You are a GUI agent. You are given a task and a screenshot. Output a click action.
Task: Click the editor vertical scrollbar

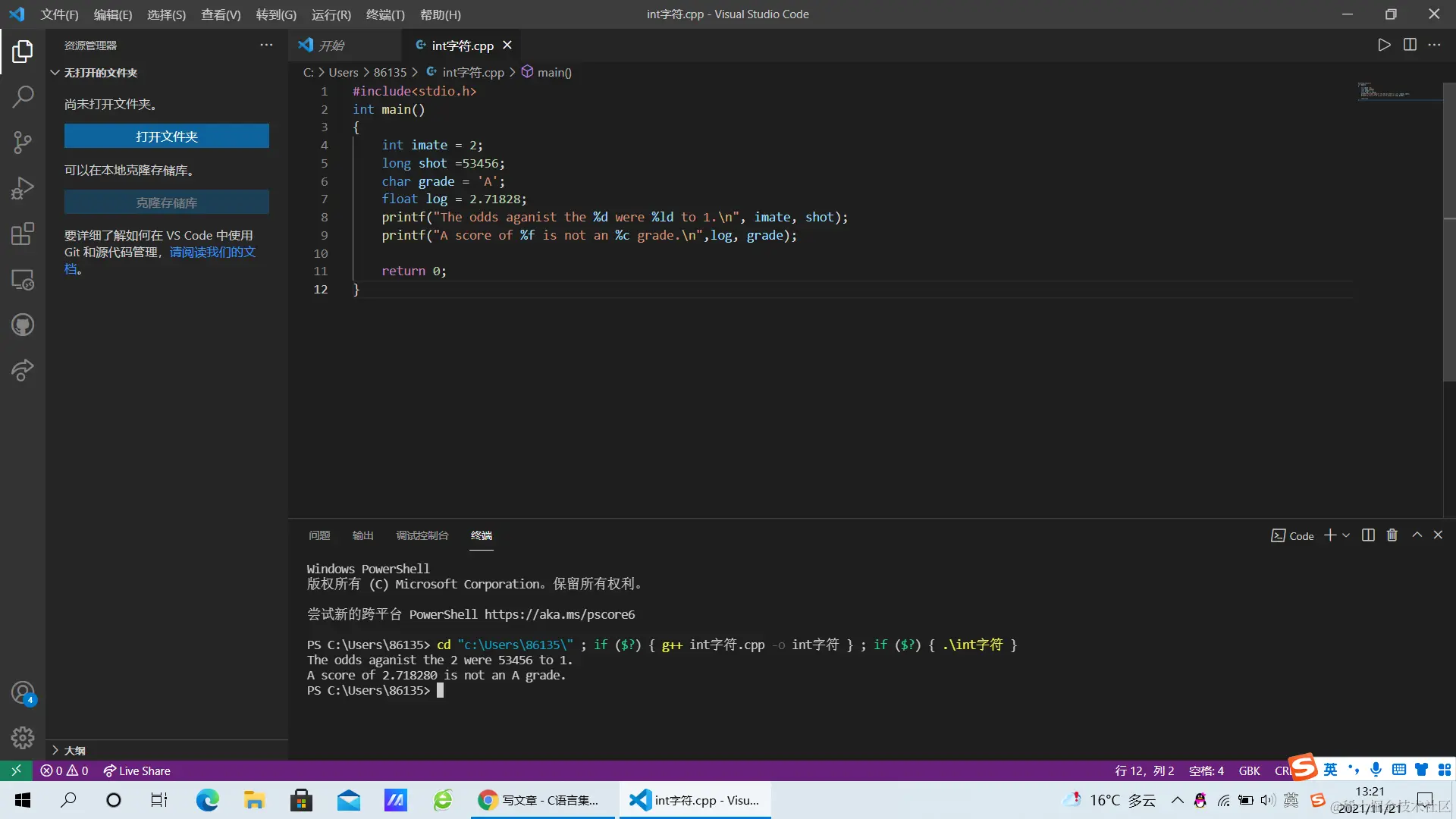(x=1448, y=227)
